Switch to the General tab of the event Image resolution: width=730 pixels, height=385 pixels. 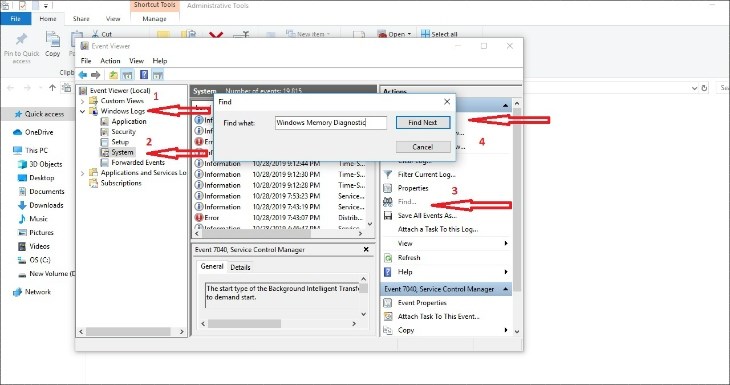click(x=212, y=266)
